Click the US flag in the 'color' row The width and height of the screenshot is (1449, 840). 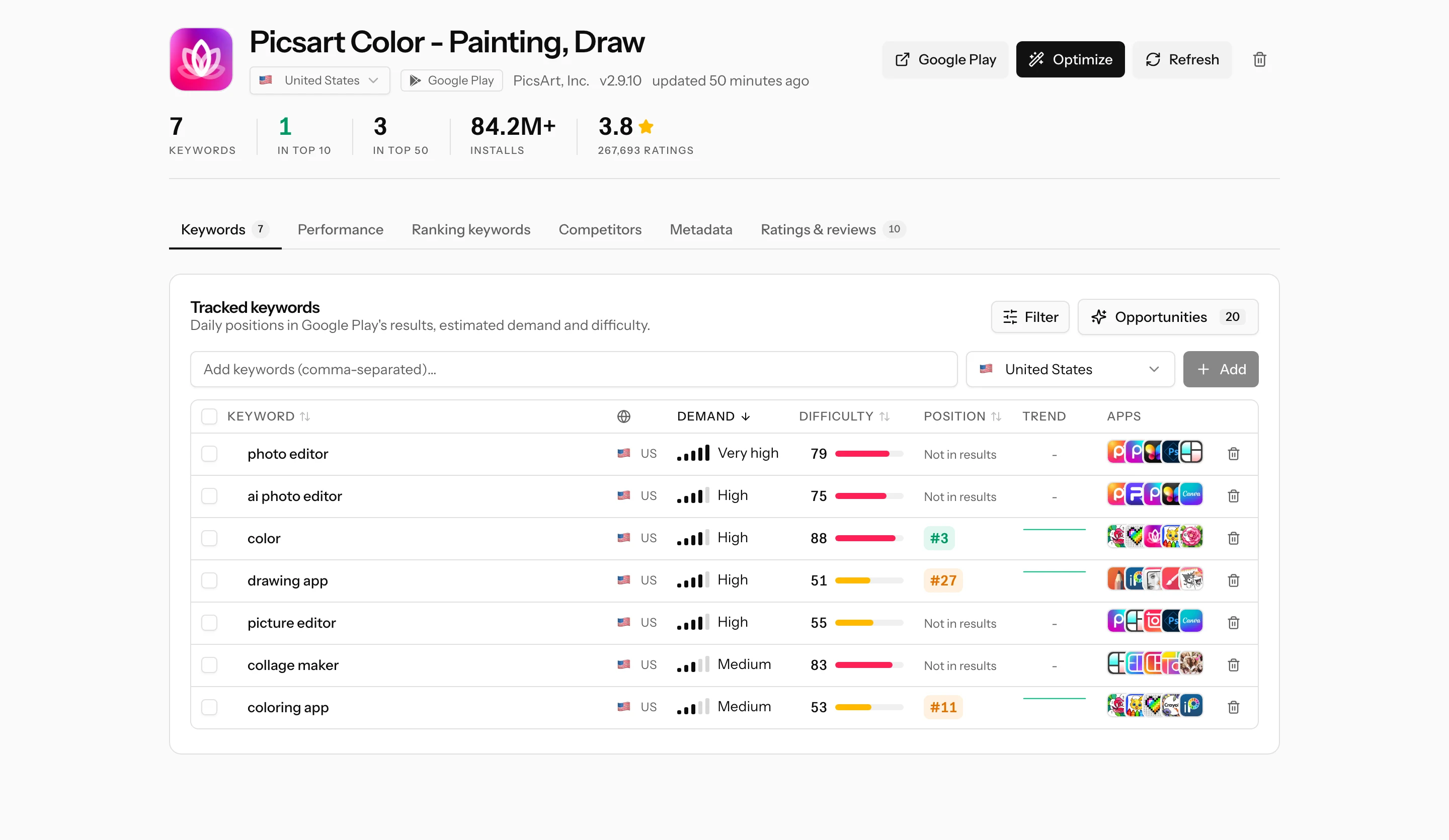pos(624,538)
